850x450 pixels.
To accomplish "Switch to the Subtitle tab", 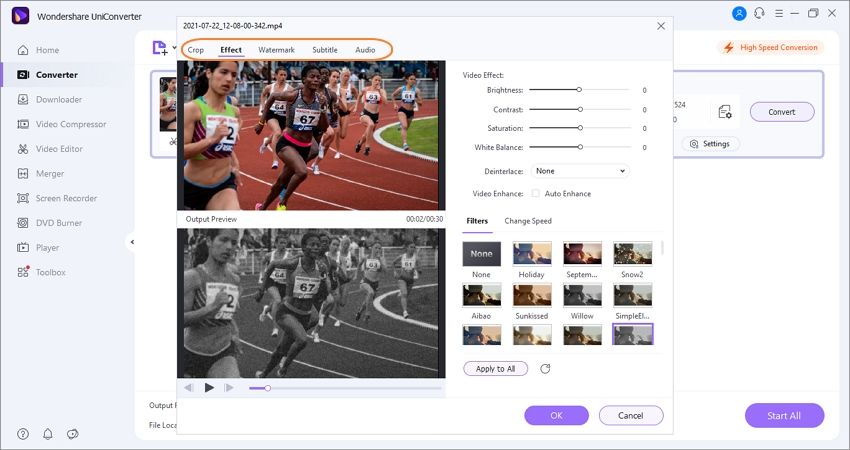I will pyautogui.click(x=325, y=50).
